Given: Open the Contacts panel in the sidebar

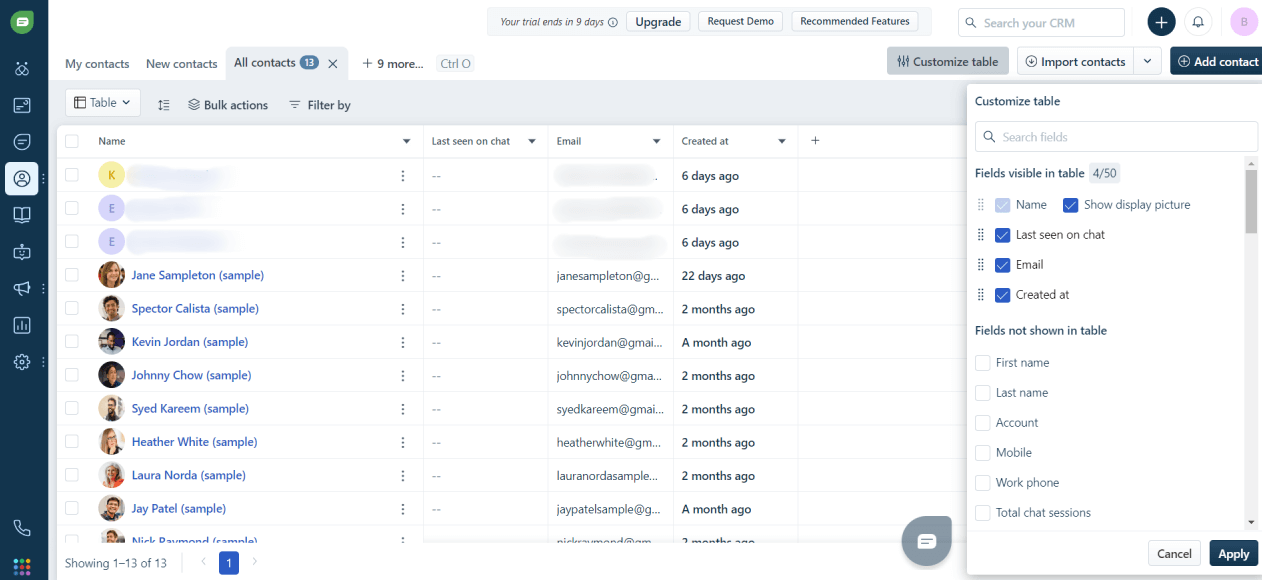Looking at the screenshot, I should [22, 179].
